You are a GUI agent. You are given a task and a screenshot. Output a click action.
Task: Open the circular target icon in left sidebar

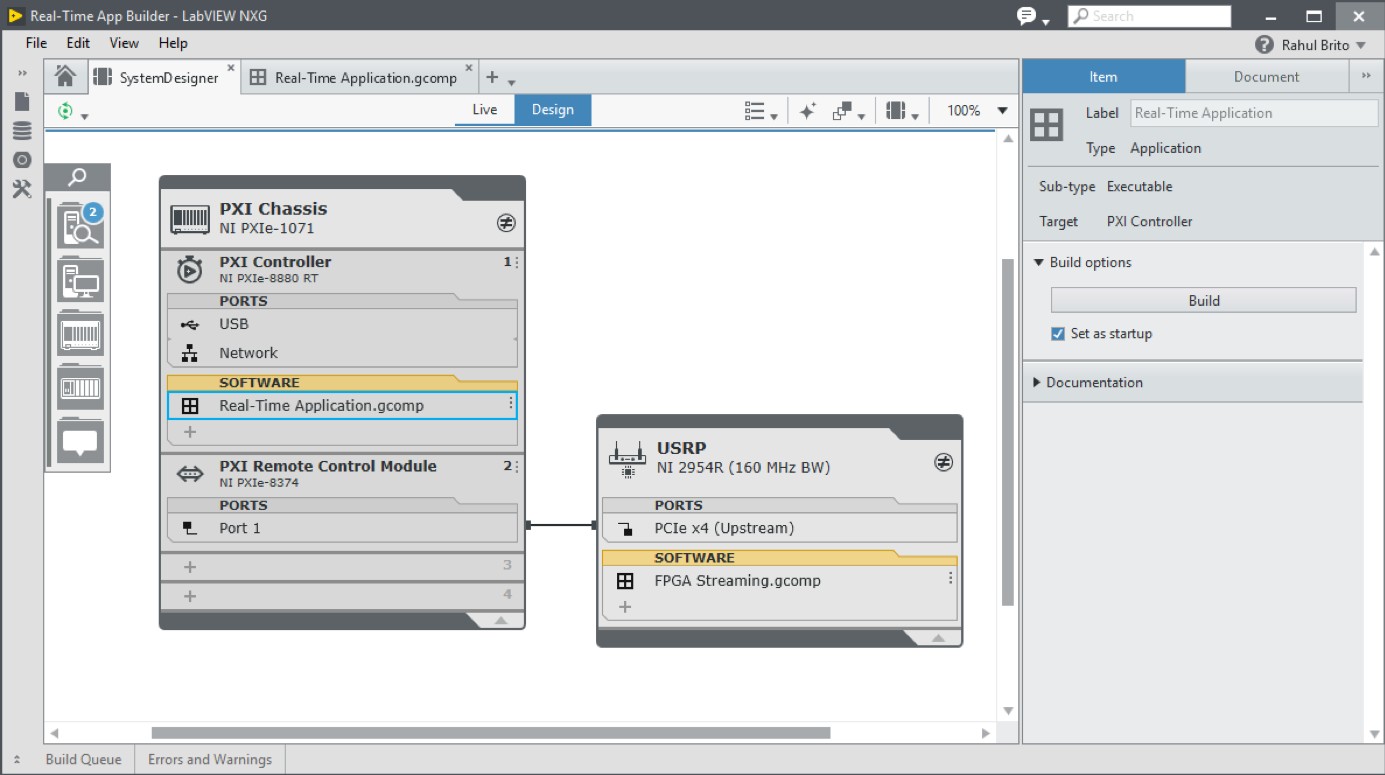[x=22, y=160]
